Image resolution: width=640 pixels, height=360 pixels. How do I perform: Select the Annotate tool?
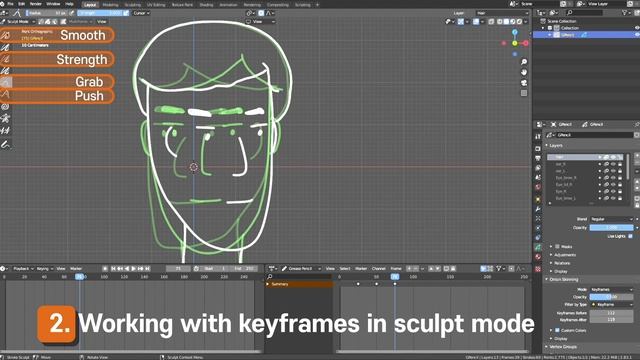pos(5,144)
